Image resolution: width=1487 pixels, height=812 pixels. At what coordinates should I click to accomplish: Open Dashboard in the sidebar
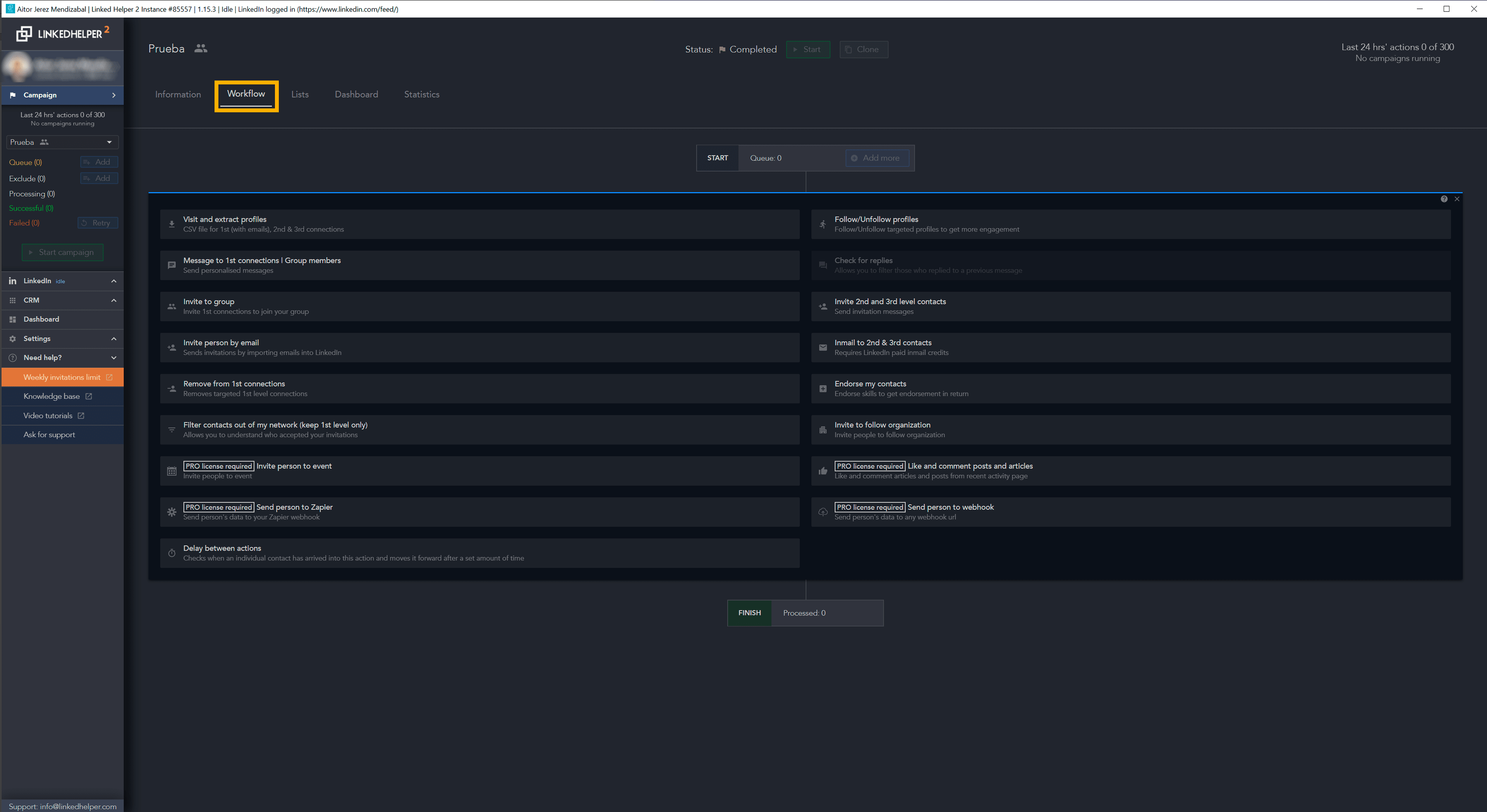point(62,319)
